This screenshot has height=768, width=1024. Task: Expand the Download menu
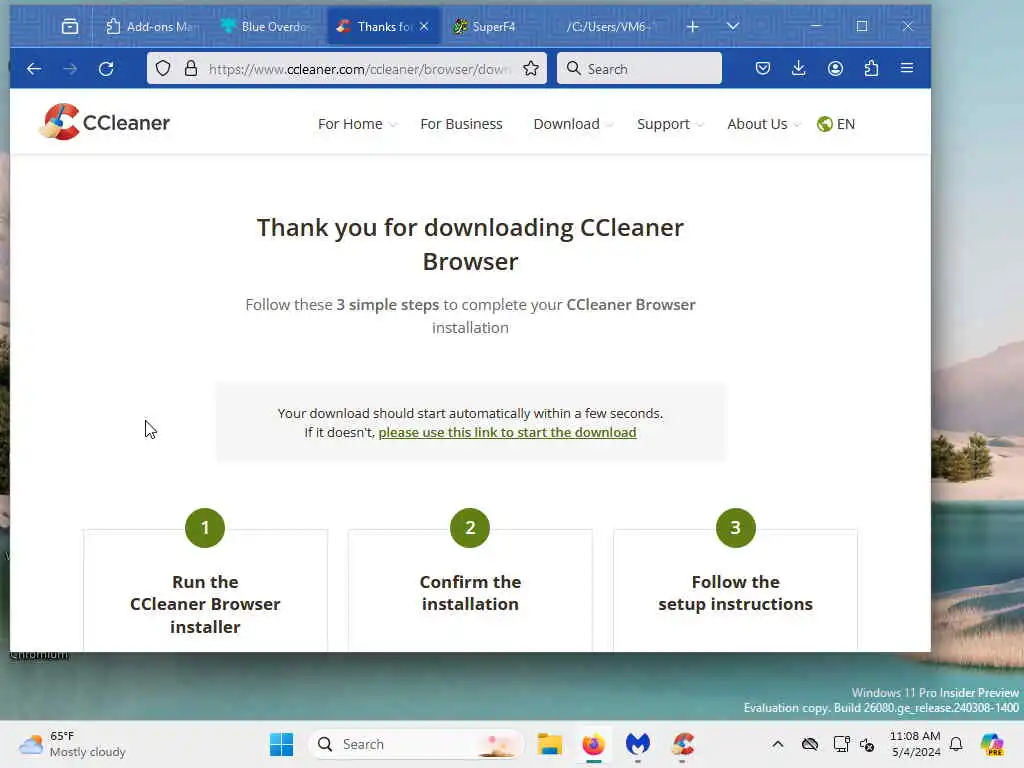tap(573, 124)
